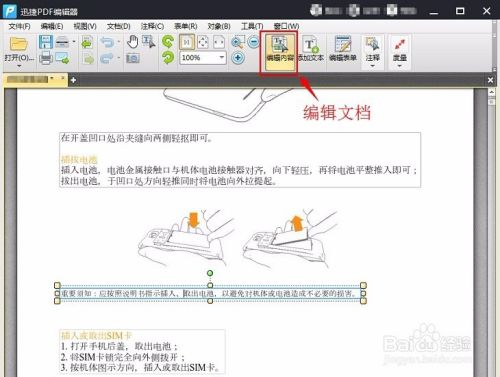The width and height of the screenshot is (500, 377).
Task: Zoom out with the minus button
Action: (254, 42)
